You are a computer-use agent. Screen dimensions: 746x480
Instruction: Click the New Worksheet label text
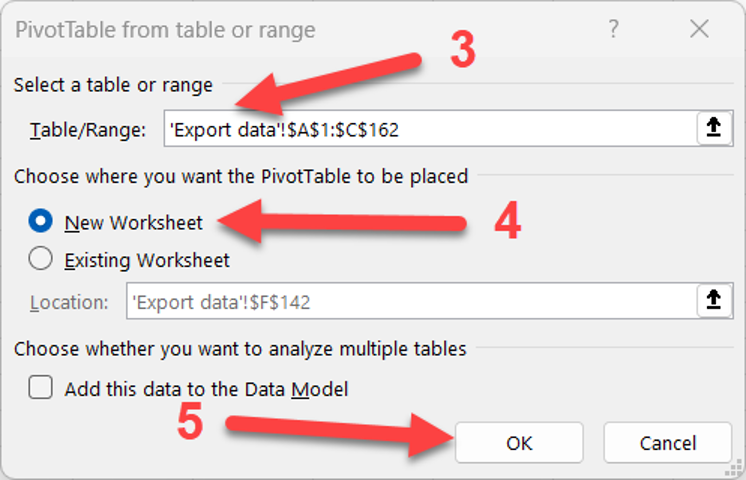click(x=134, y=223)
